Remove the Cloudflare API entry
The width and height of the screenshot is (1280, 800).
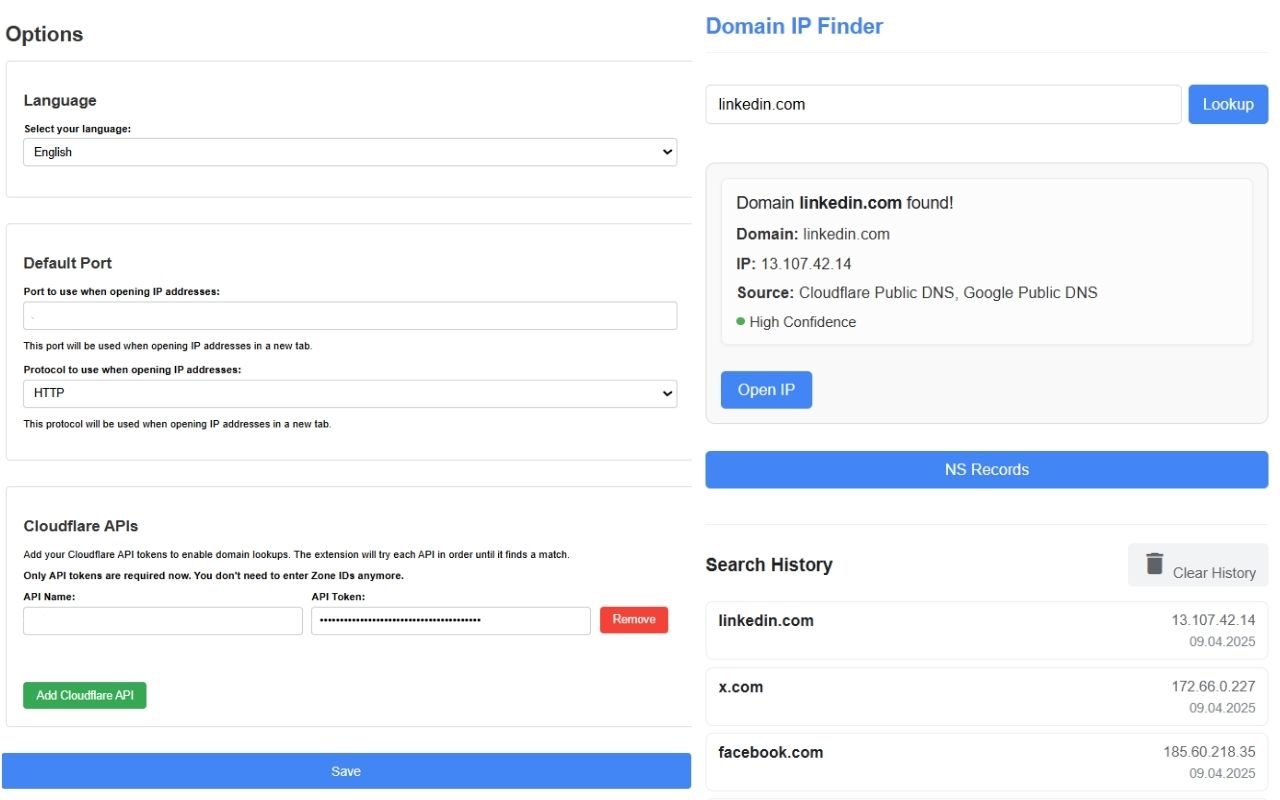tap(634, 620)
